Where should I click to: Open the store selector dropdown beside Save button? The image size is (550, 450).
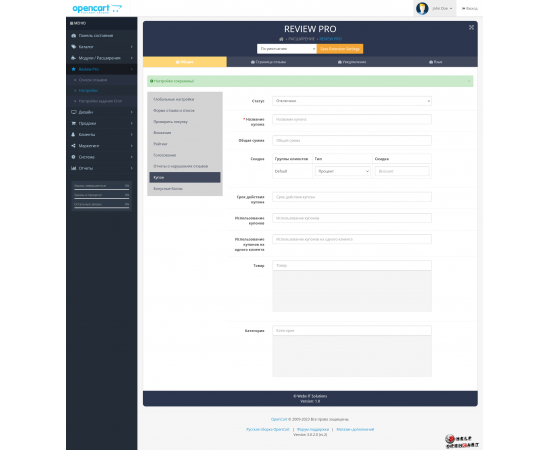coord(287,49)
